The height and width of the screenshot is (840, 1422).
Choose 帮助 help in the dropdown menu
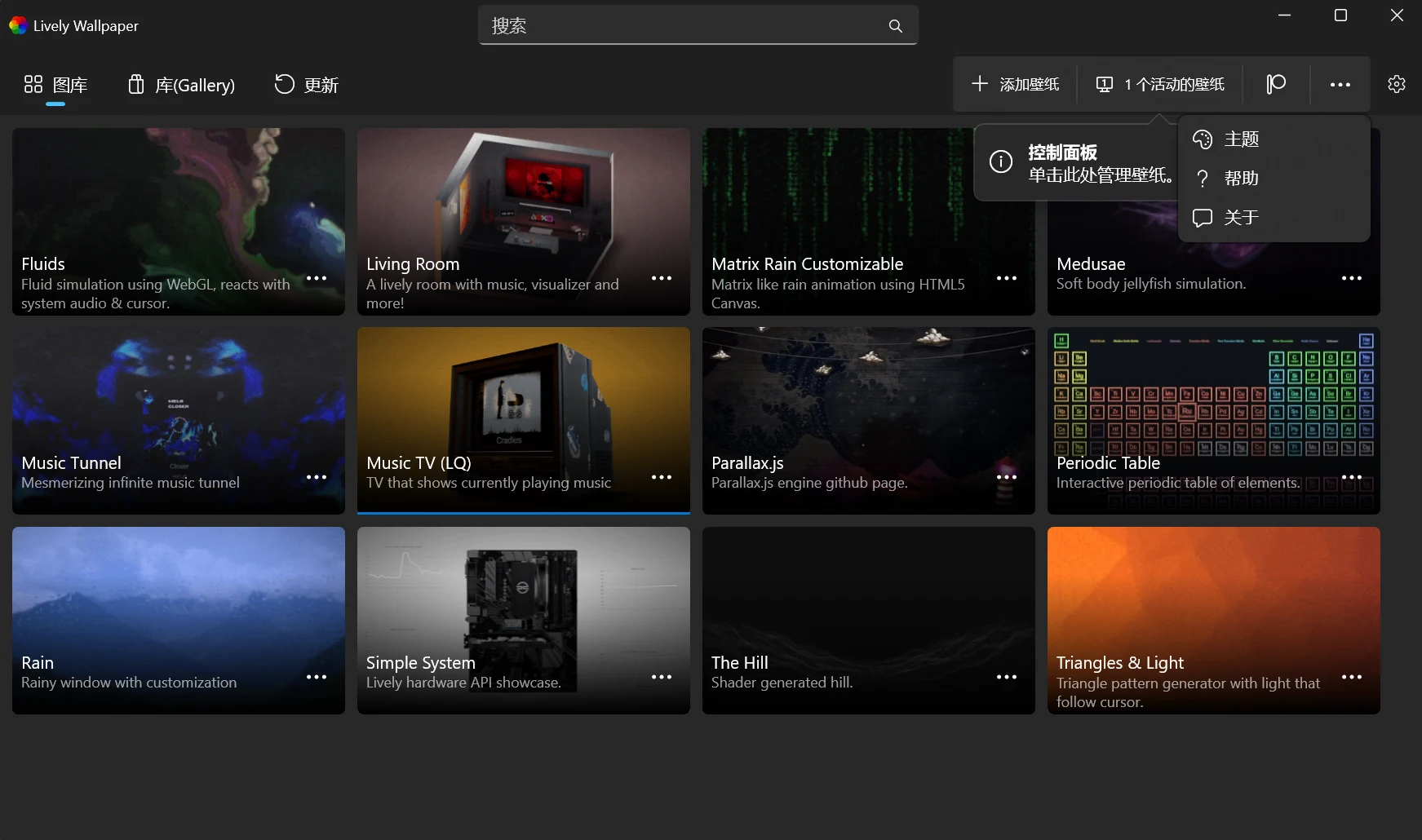[1241, 179]
